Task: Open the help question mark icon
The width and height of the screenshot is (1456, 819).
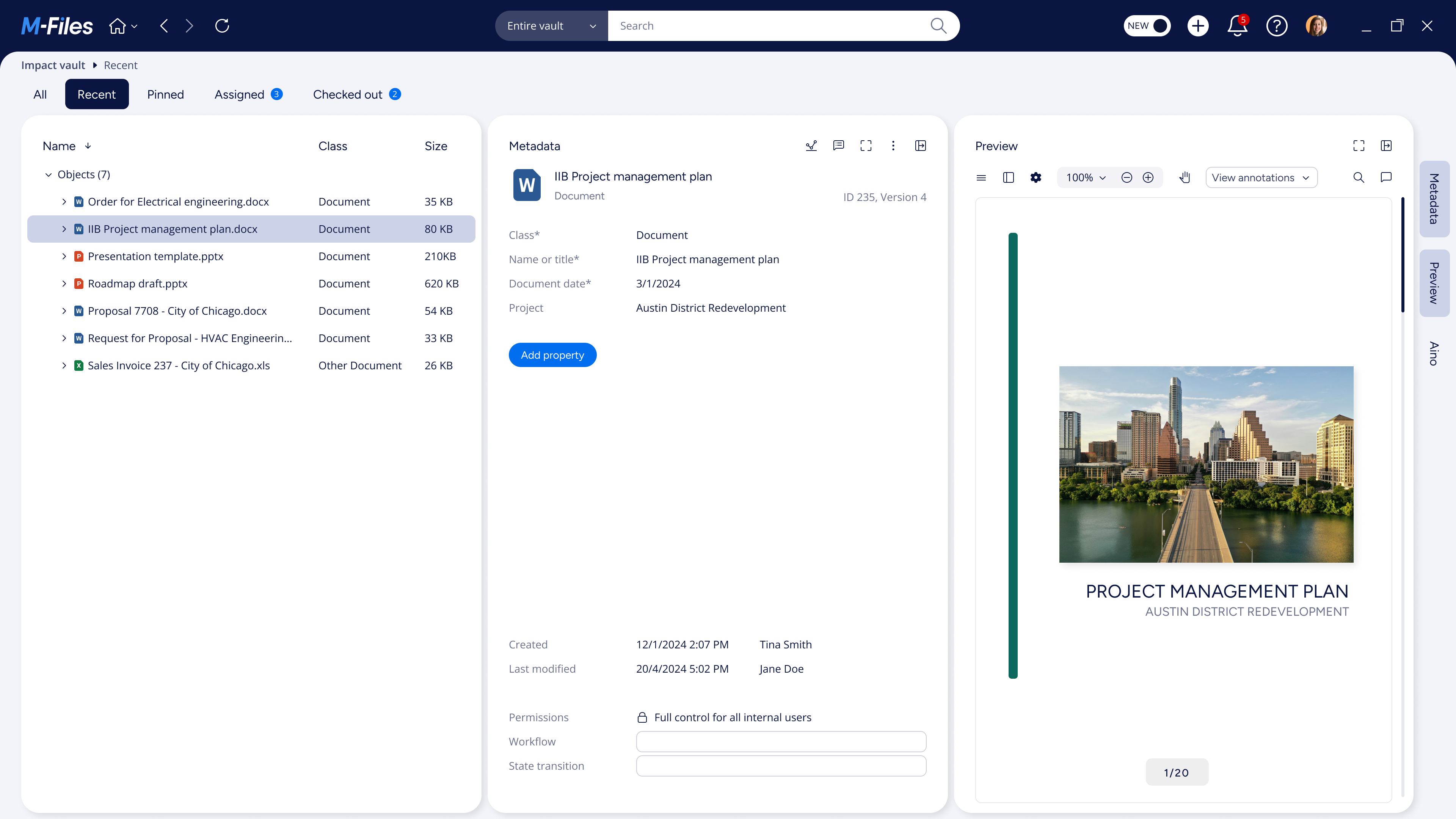Action: [x=1276, y=26]
